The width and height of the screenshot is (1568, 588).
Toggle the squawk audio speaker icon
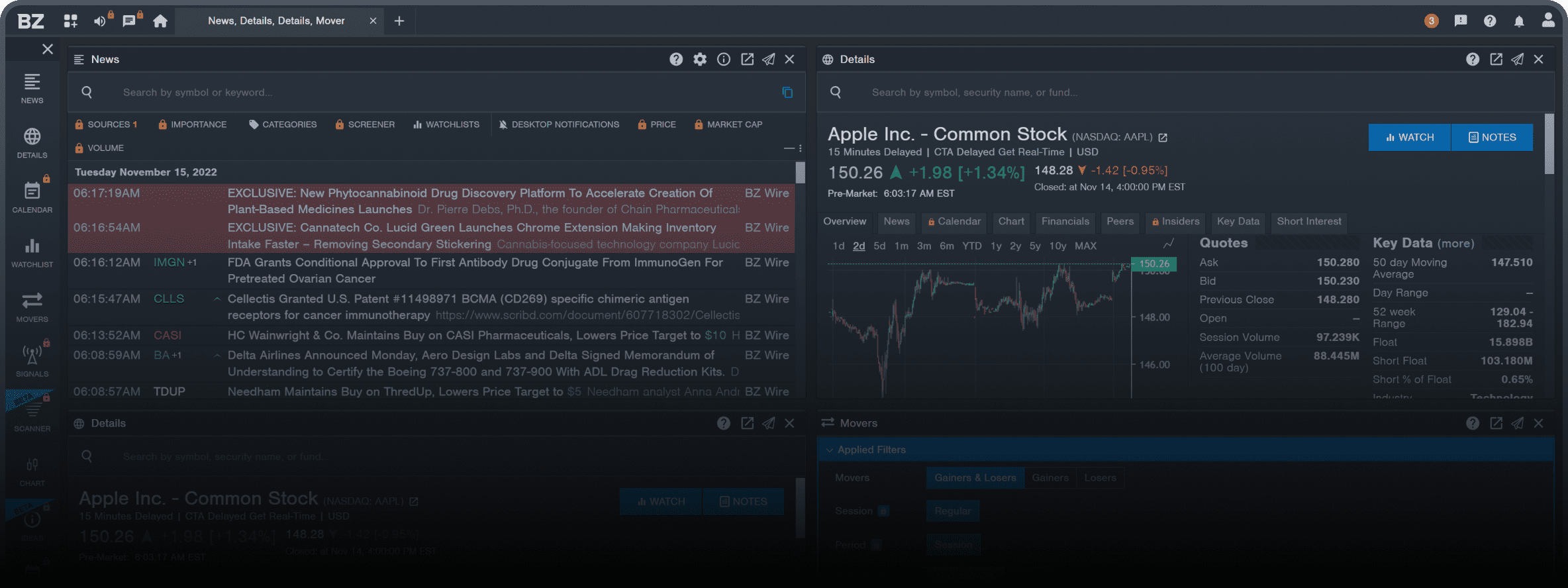click(x=101, y=21)
